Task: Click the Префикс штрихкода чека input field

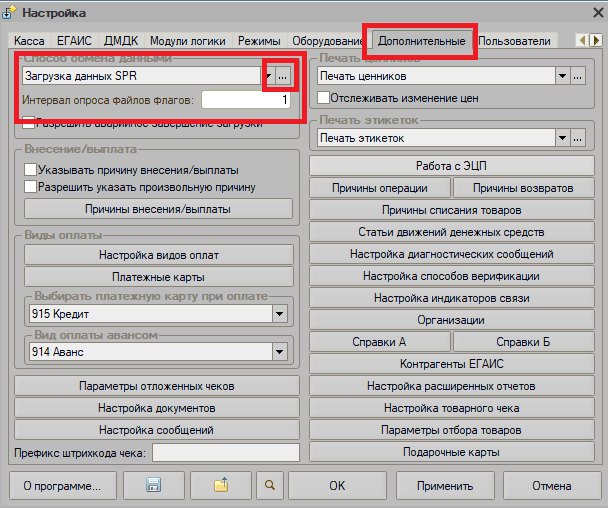Action: click(x=226, y=453)
